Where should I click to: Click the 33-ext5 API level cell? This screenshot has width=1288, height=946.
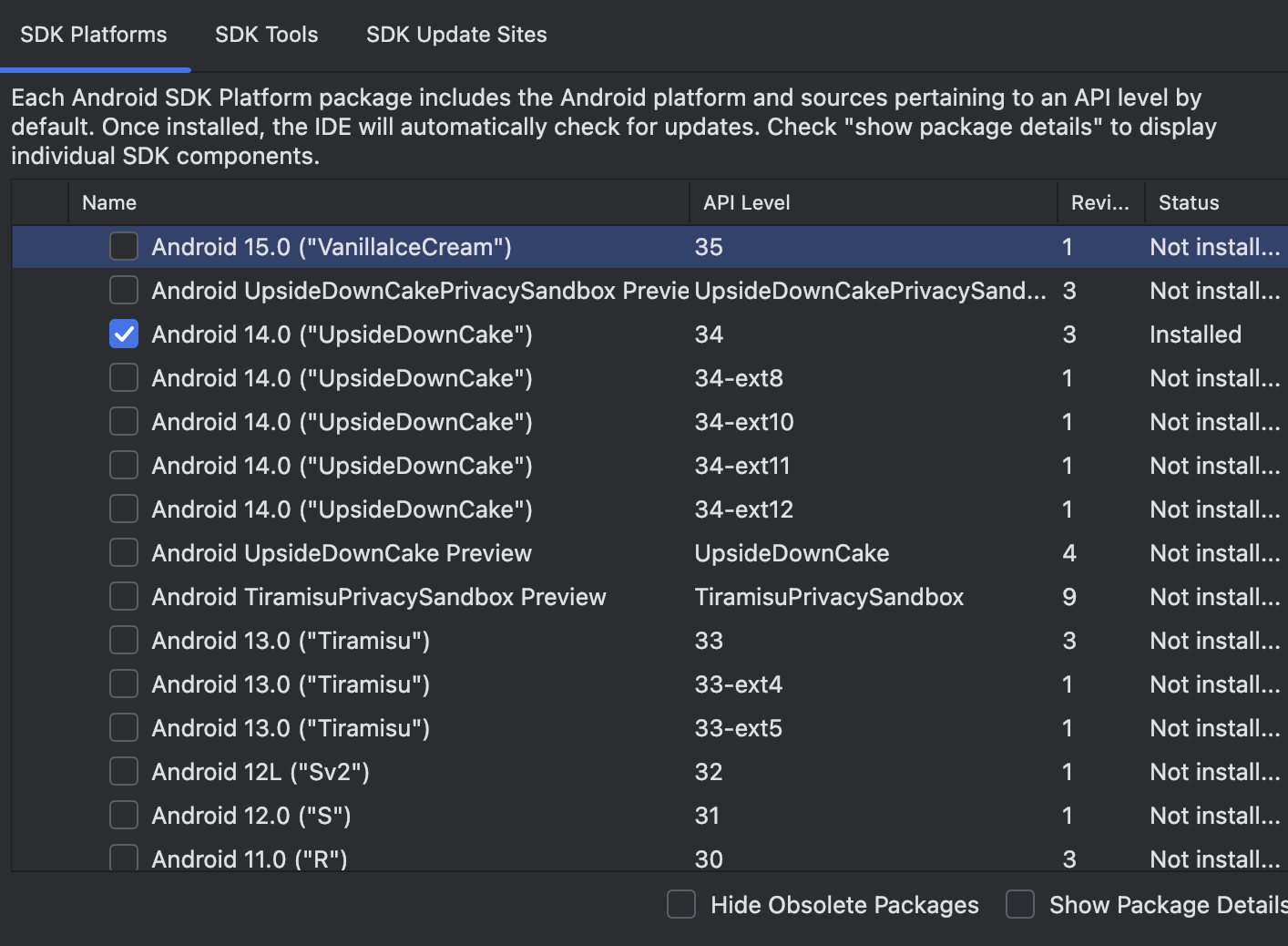click(x=739, y=728)
